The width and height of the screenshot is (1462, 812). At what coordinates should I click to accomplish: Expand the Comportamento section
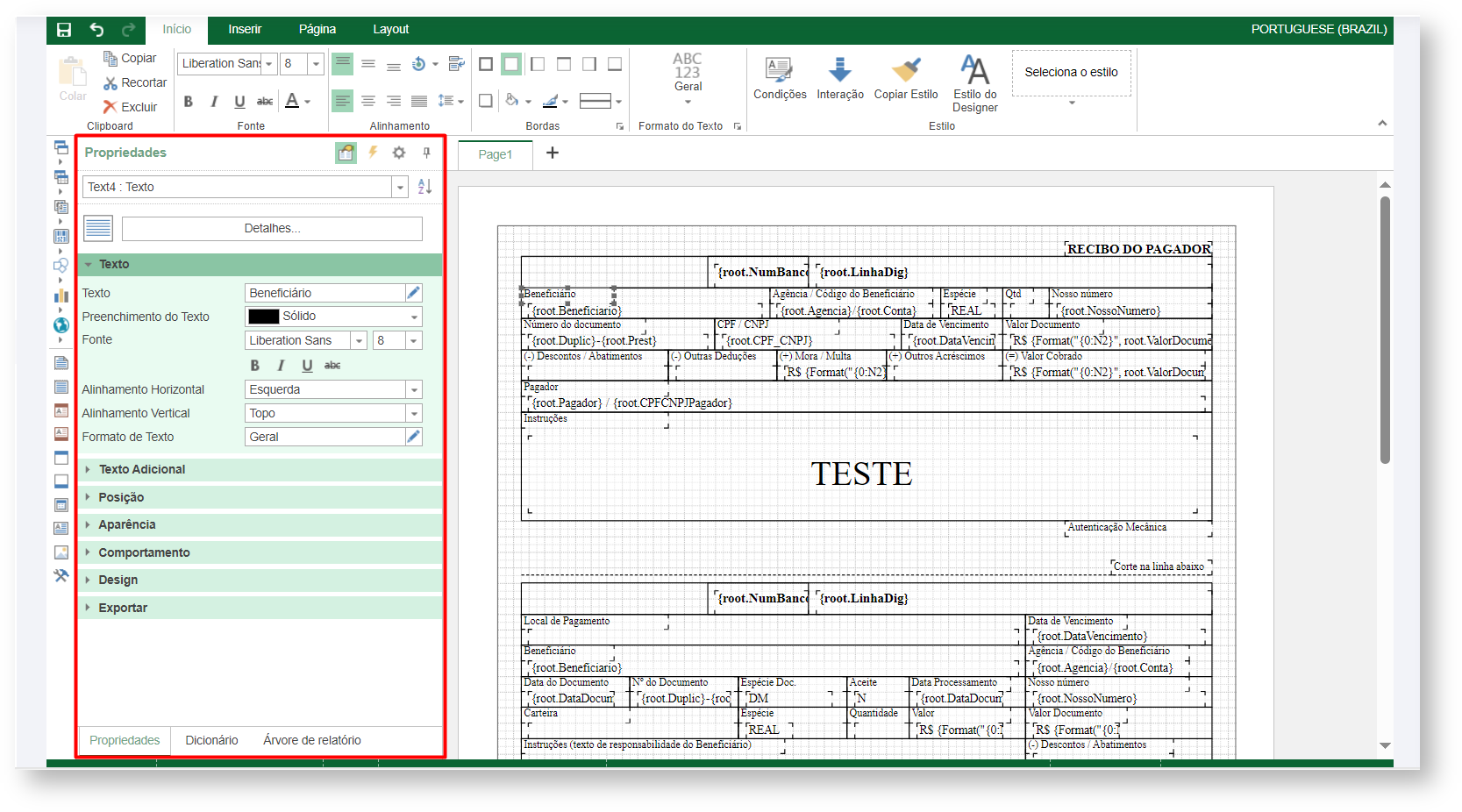pos(144,552)
